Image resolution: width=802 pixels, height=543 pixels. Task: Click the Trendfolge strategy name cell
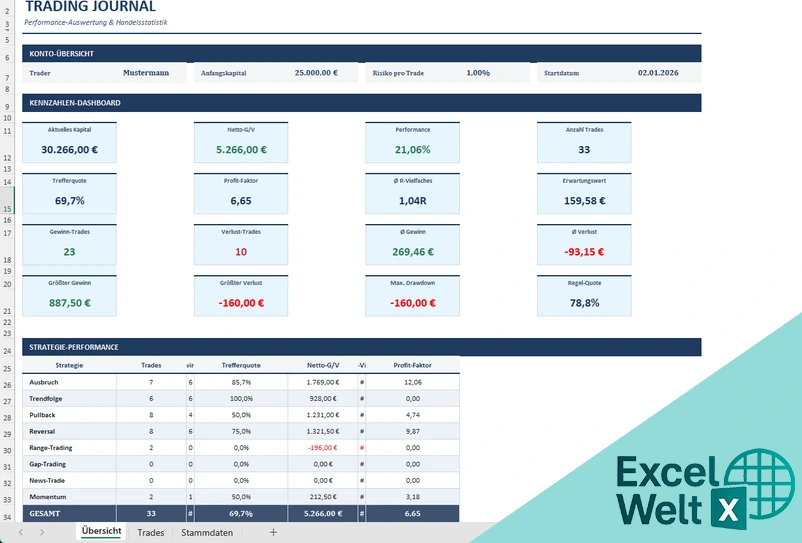click(x=69, y=398)
